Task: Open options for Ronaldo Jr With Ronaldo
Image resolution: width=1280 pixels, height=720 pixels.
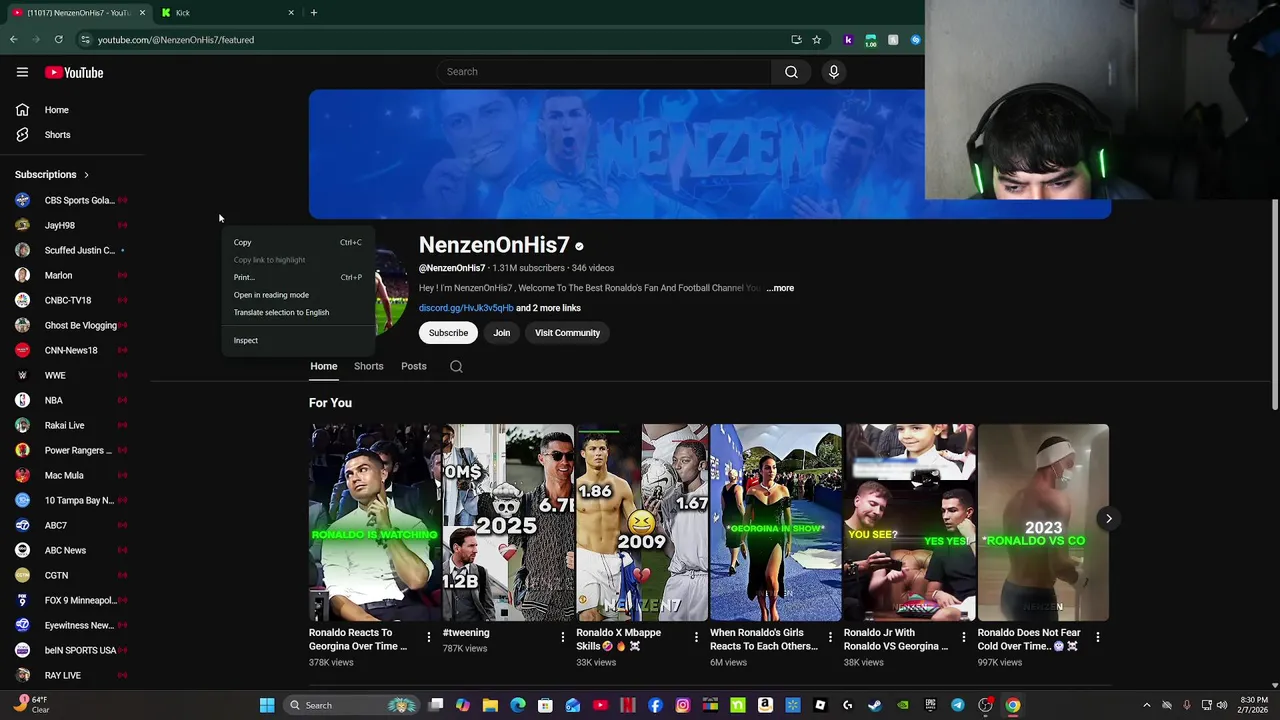Action: [x=964, y=637]
